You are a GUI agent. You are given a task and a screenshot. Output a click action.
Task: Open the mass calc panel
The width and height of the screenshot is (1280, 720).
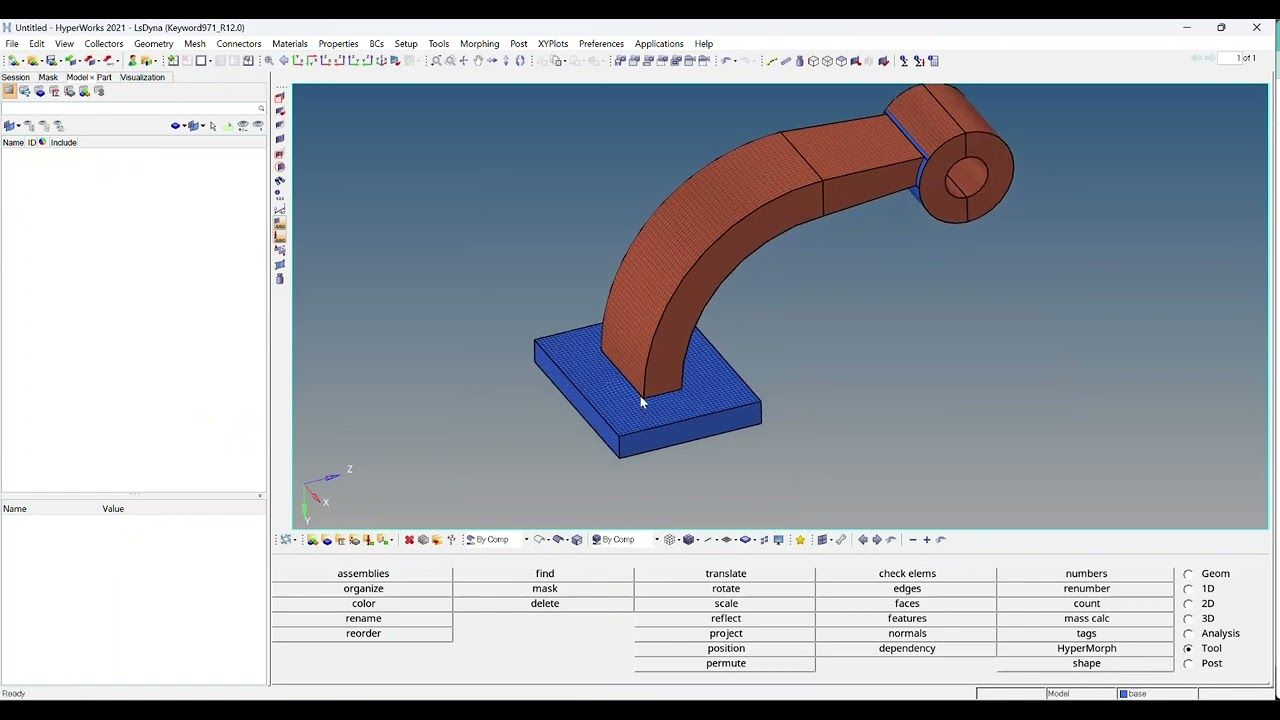coord(1086,619)
